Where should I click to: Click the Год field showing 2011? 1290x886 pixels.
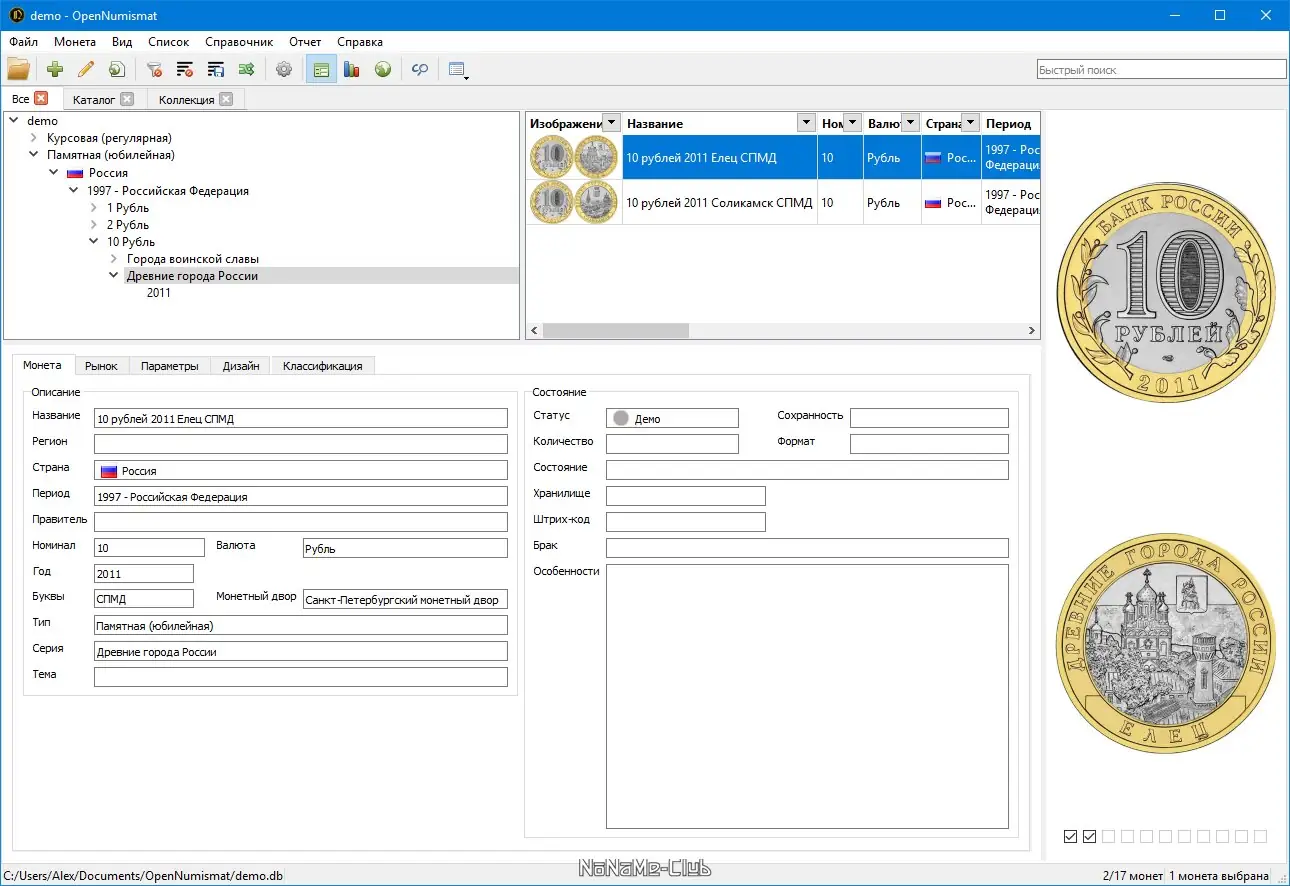coord(144,574)
